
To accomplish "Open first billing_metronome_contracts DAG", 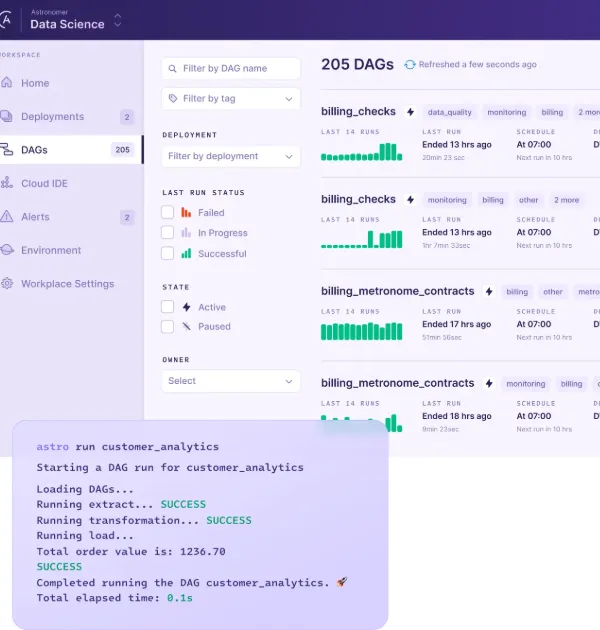I will (397, 291).
